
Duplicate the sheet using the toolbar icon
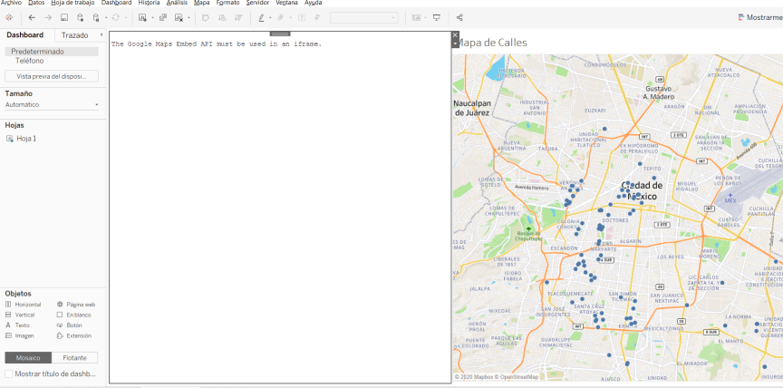pos(163,17)
